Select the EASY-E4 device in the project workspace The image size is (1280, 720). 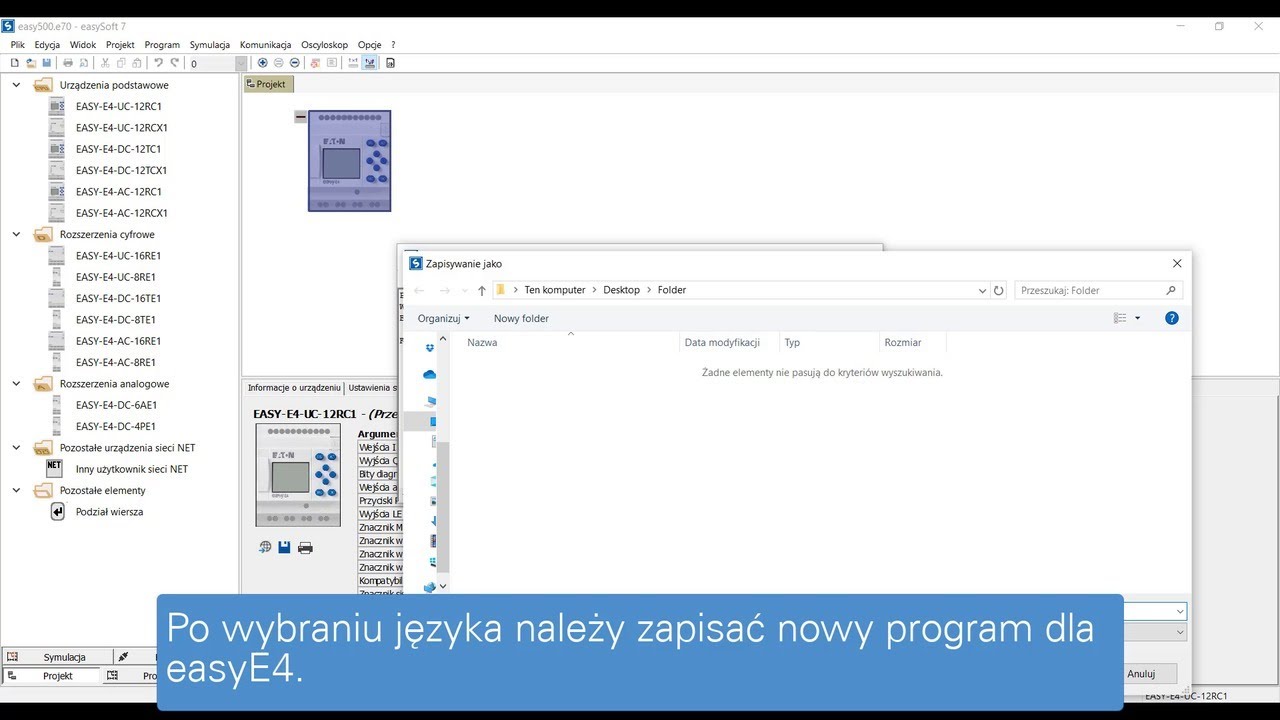(x=349, y=161)
